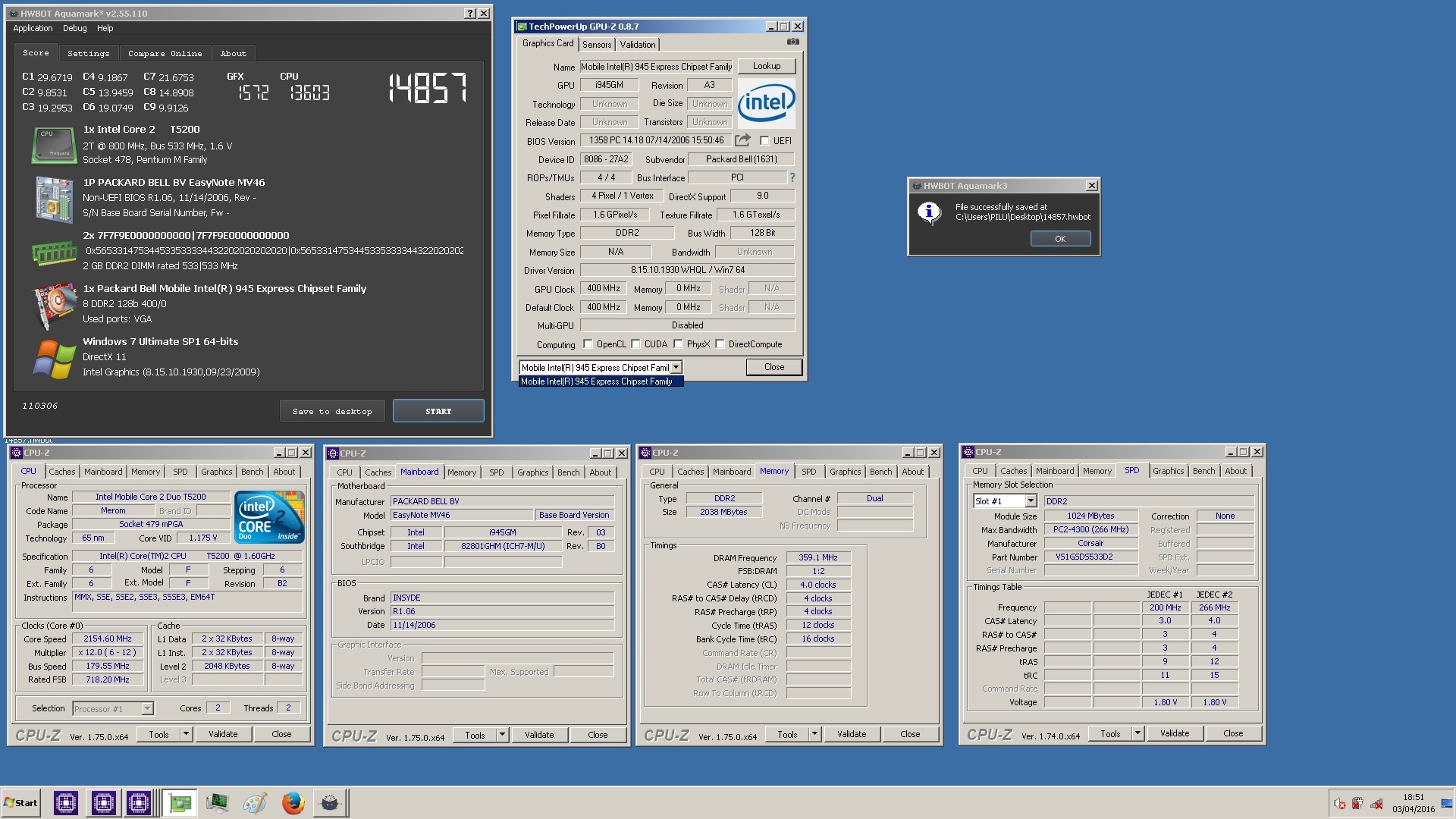Click the RAM memory stick icon in Aquamark3

54,253
